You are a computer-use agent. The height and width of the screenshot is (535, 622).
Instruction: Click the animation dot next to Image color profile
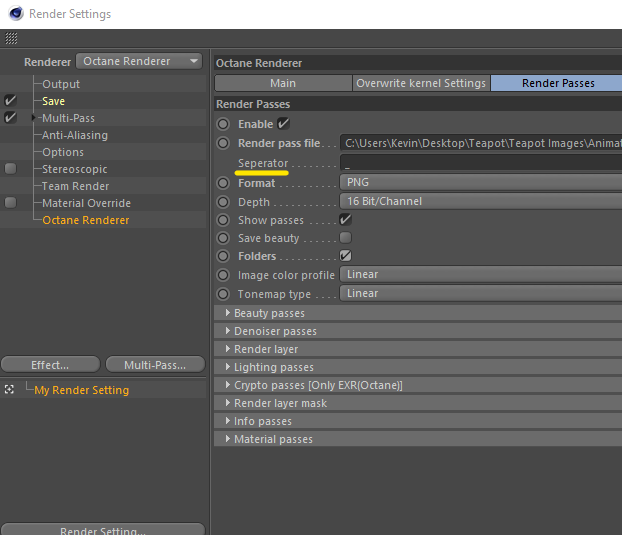pyautogui.click(x=223, y=275)
